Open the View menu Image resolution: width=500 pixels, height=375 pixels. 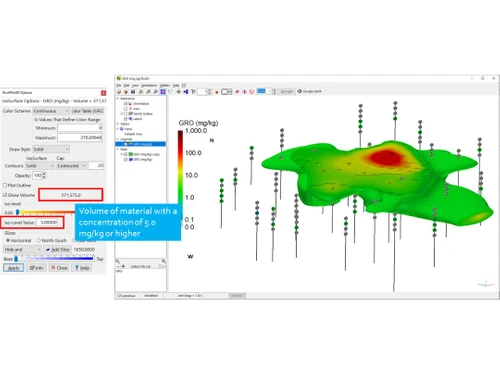pyautogui.click(x=135, y=85)
